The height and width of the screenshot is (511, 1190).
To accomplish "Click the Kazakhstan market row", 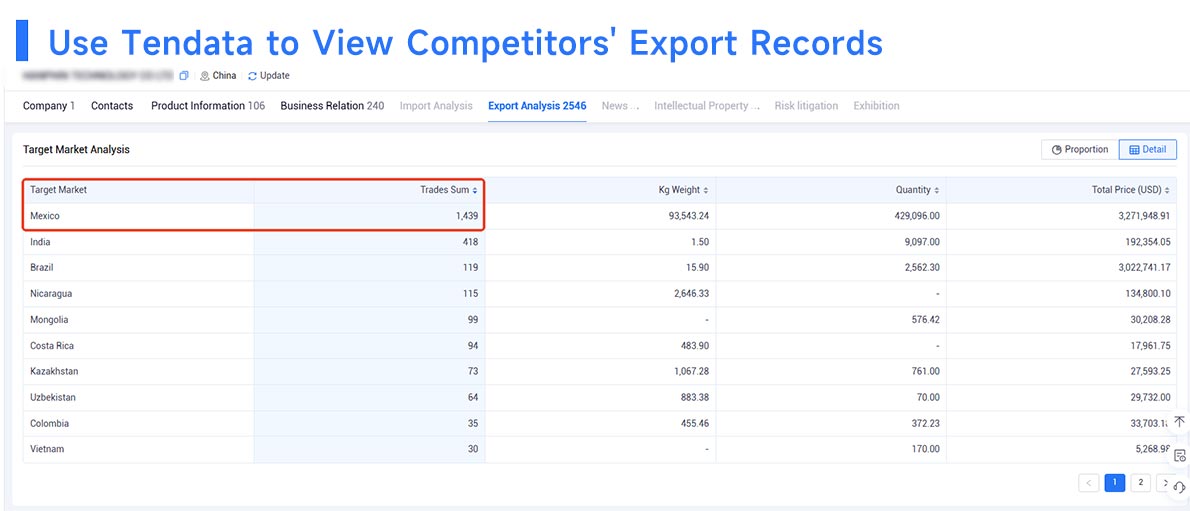I will pyautogui.click(x=600, y=371).
